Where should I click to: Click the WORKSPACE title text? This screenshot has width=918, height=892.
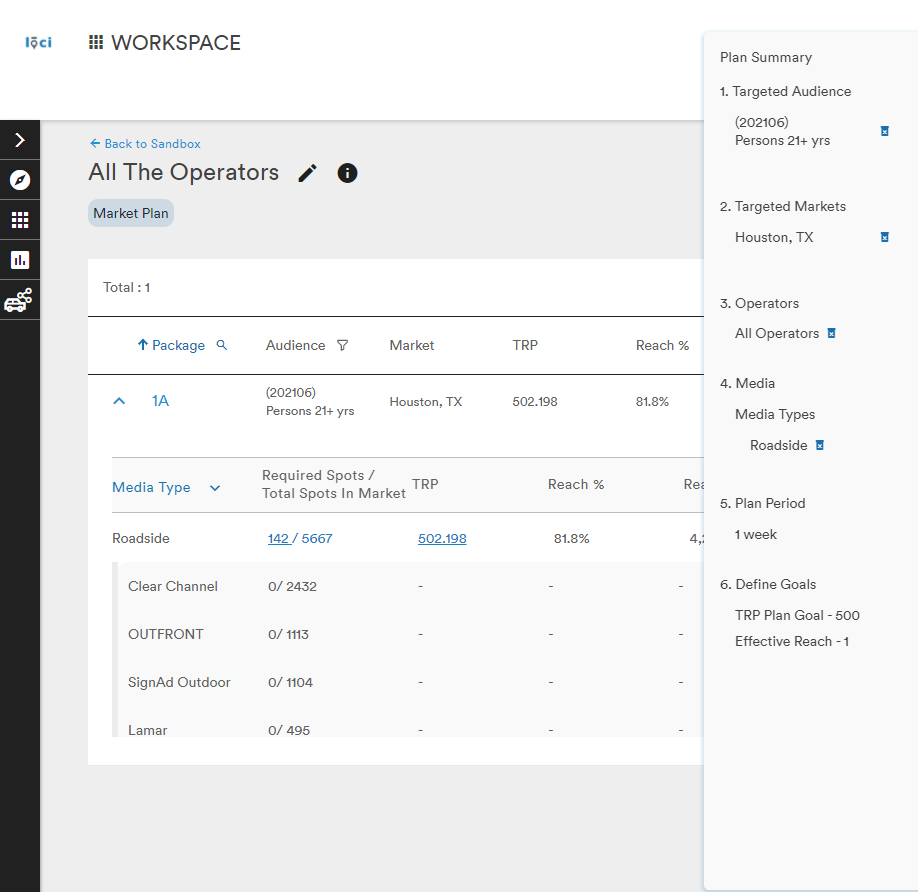pyautogui.click(x=176, y=43)
